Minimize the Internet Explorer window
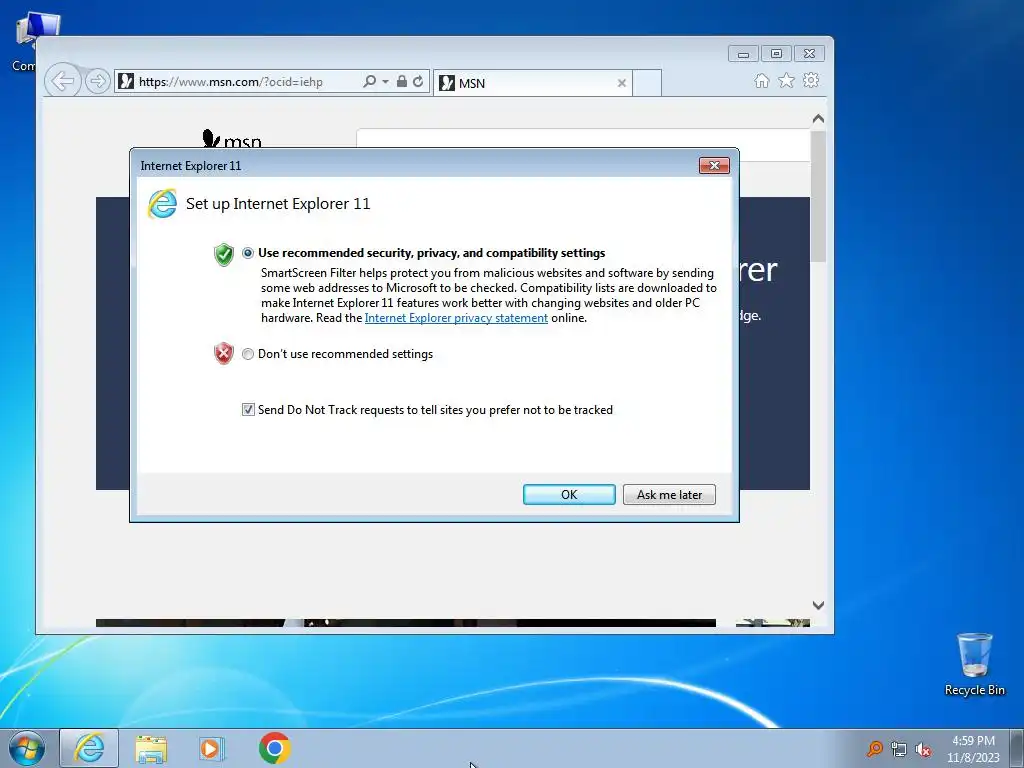The image size is (1024, 768). point(743,54)
